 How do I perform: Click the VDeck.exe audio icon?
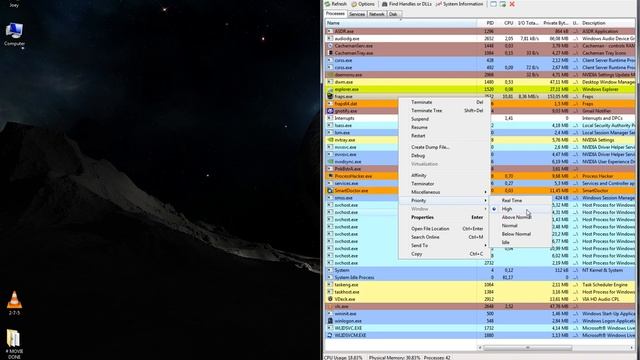tap(330, 299)
